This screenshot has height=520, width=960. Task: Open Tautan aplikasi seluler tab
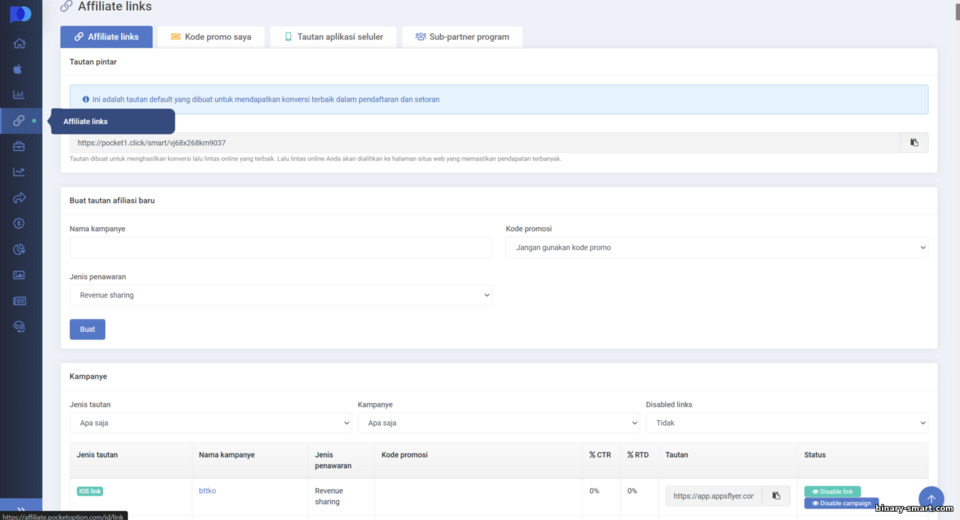[334, 37]
